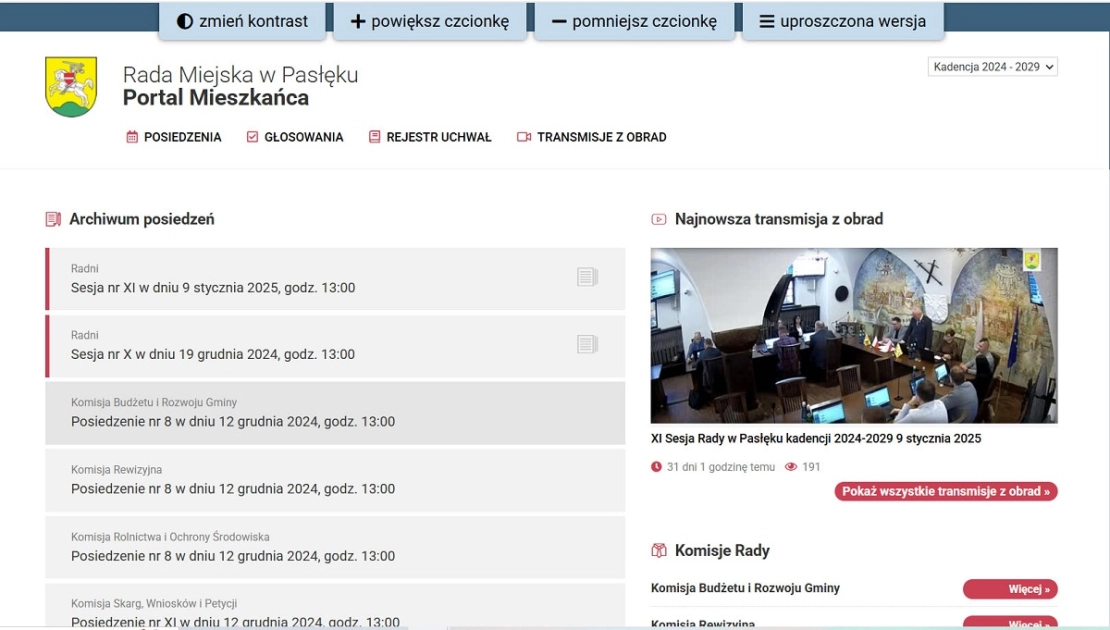1110x630 pixels.
Task: Expand Komisja Budżetu with Więcej button
Action: point(1010,589)
